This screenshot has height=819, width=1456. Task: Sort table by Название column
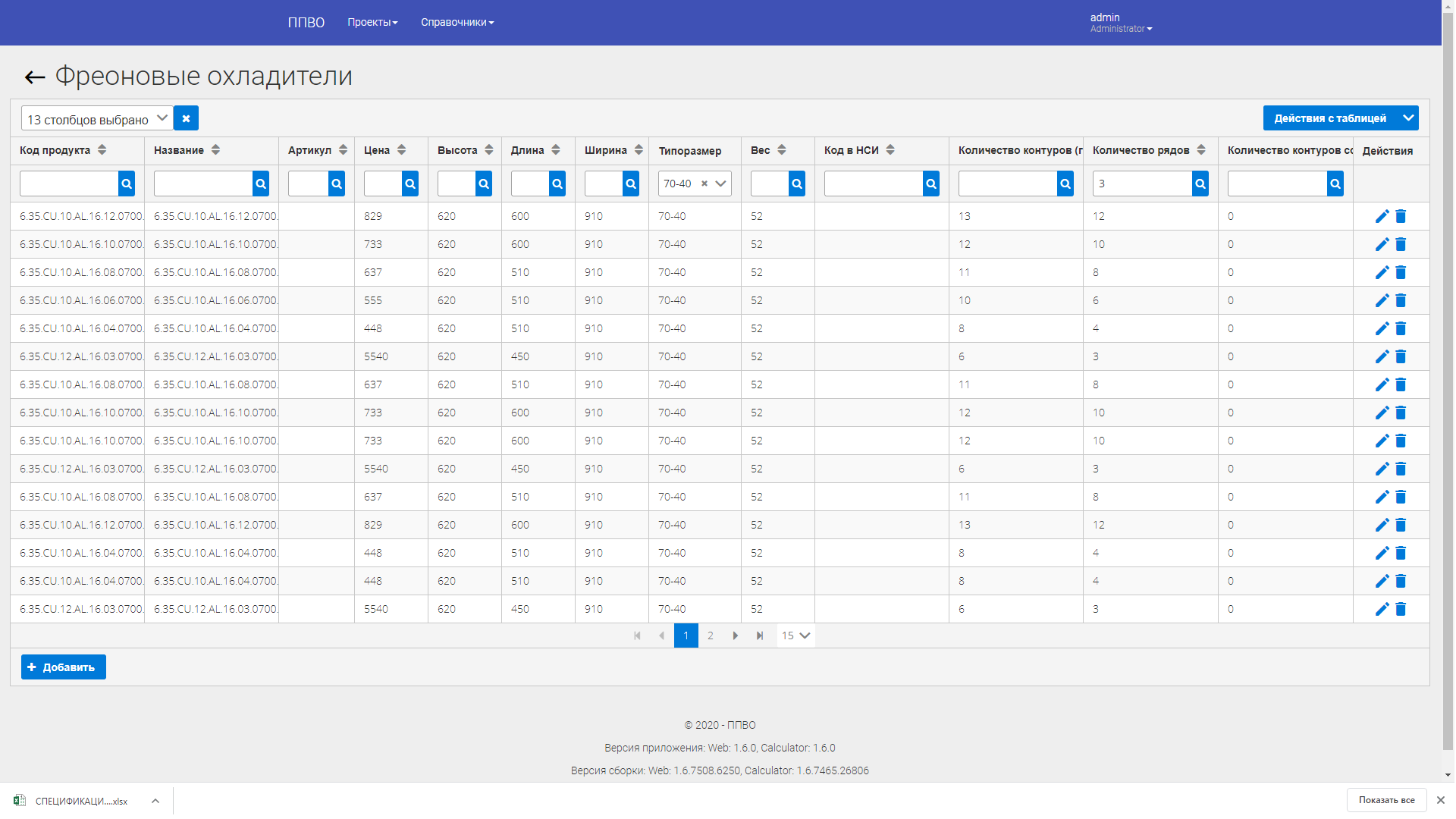[x=215, y=150]
